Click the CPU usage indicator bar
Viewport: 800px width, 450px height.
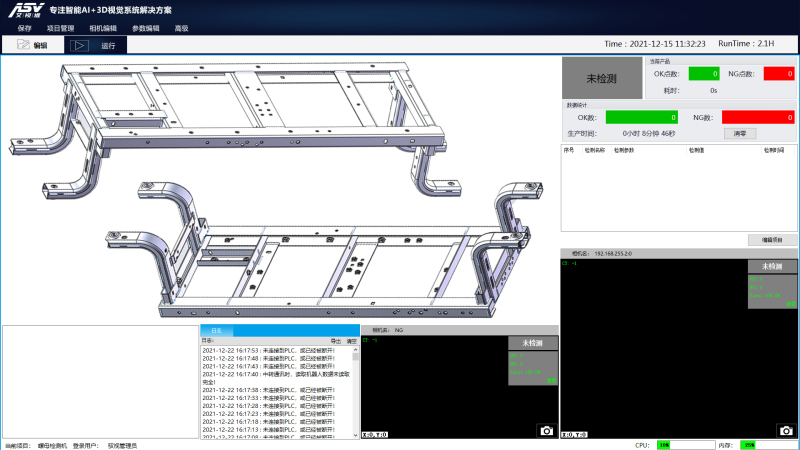click(x=685, y=445)
